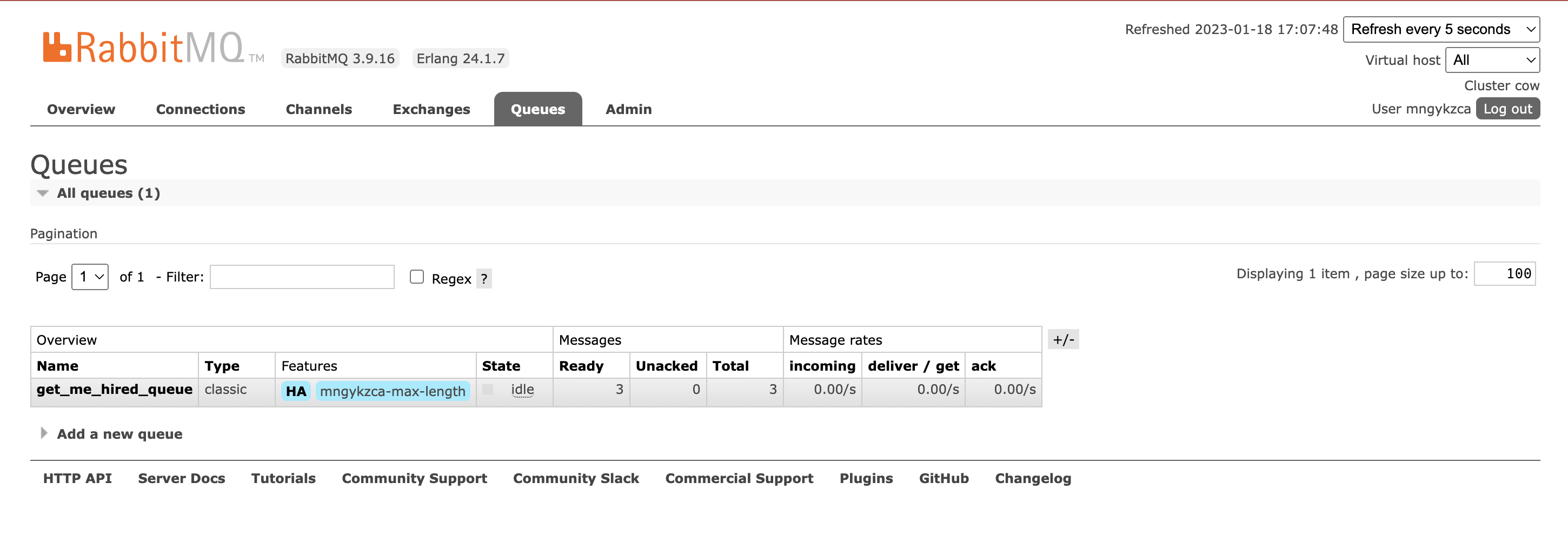Open the Commercial Support link

coord(739,479)
